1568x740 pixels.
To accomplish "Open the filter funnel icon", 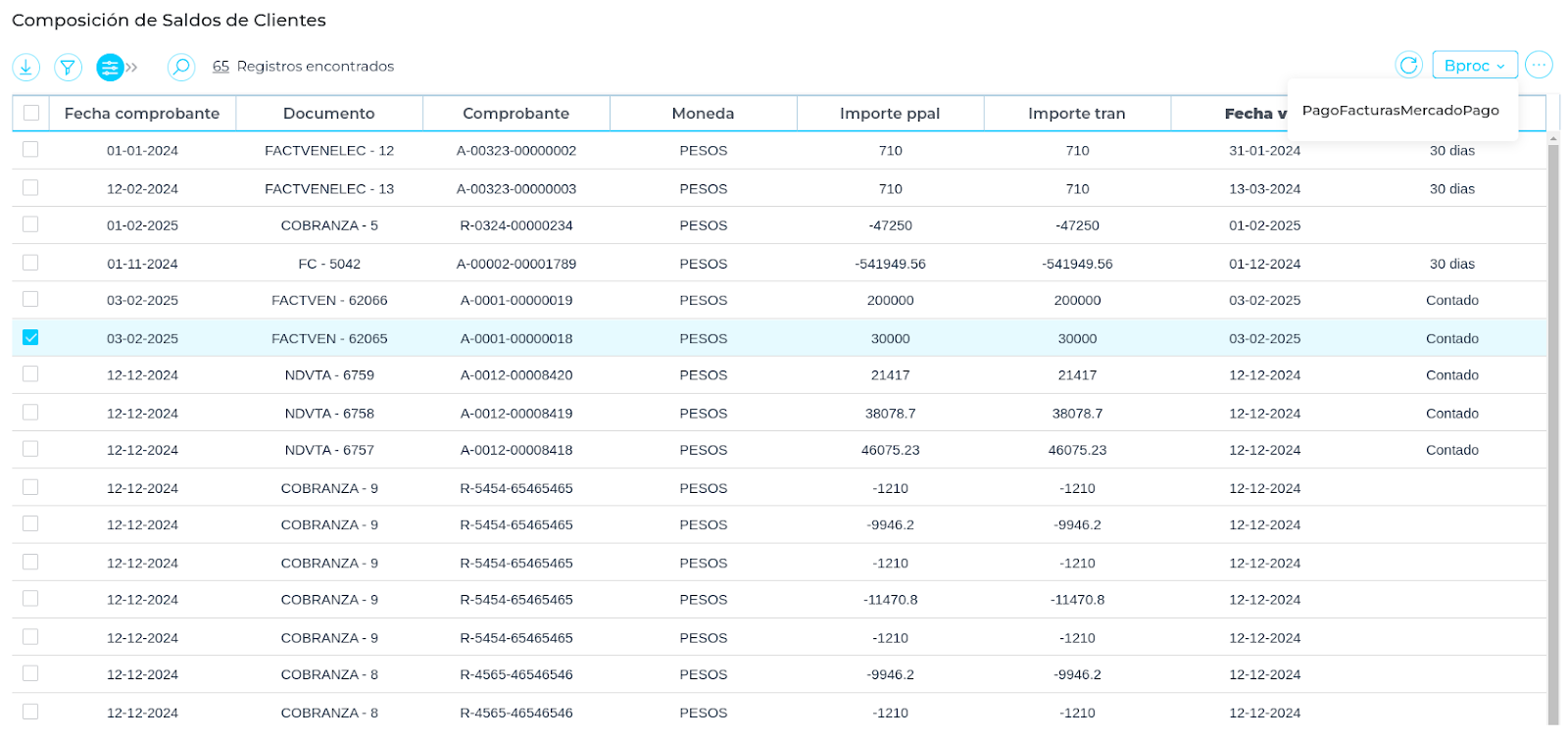I will click(68, 67).
